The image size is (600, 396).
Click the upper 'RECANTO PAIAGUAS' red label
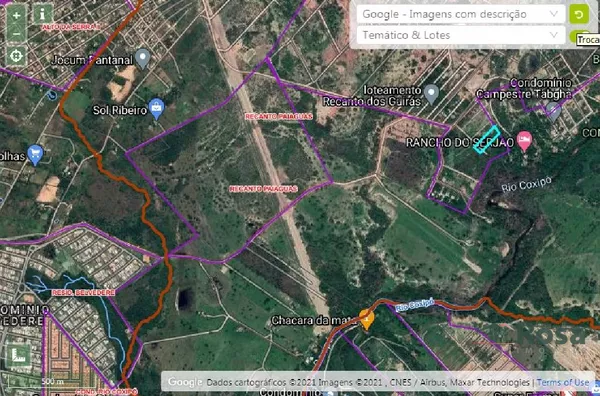(279, 116)
